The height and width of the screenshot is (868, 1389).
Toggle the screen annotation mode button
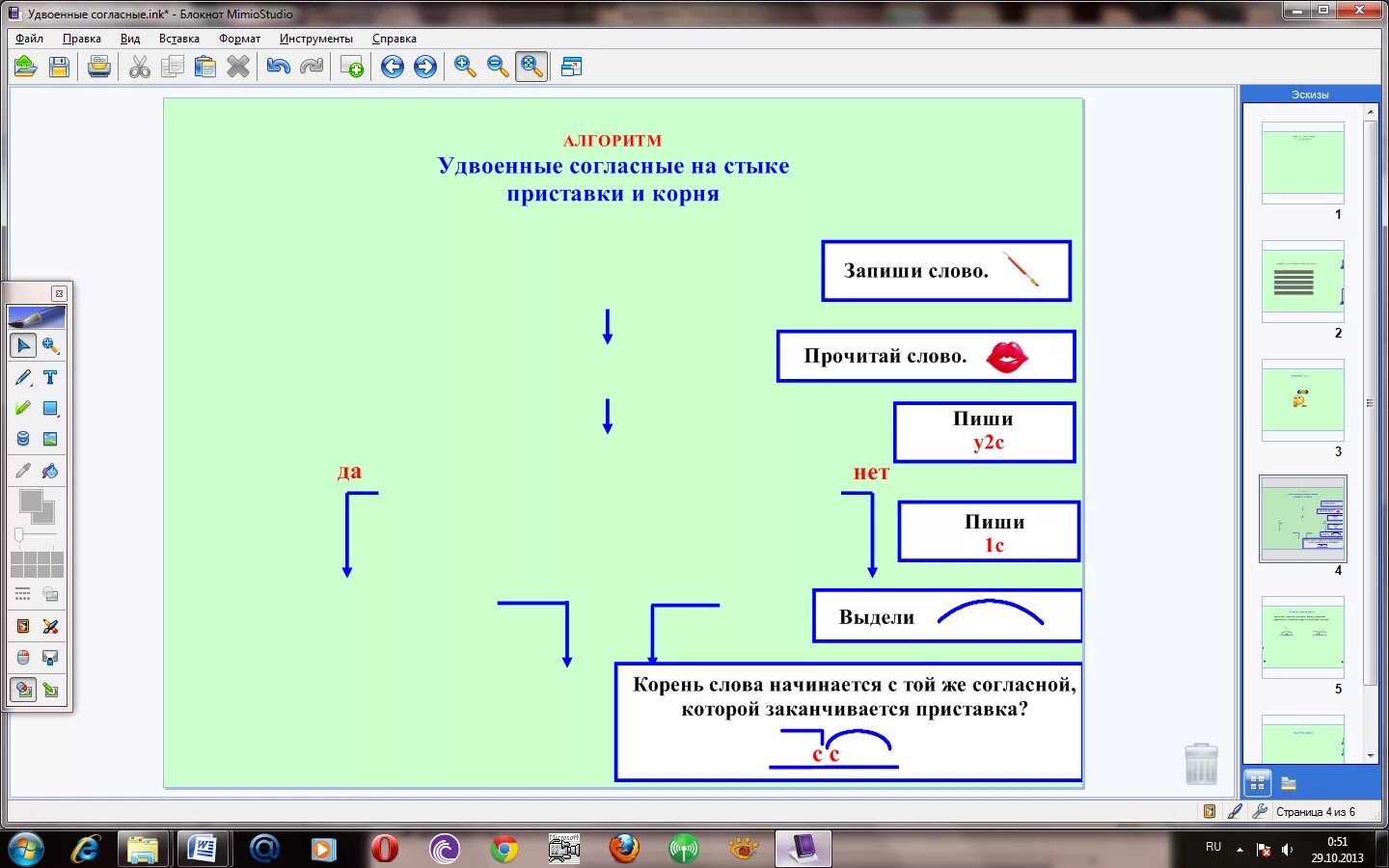23,690
